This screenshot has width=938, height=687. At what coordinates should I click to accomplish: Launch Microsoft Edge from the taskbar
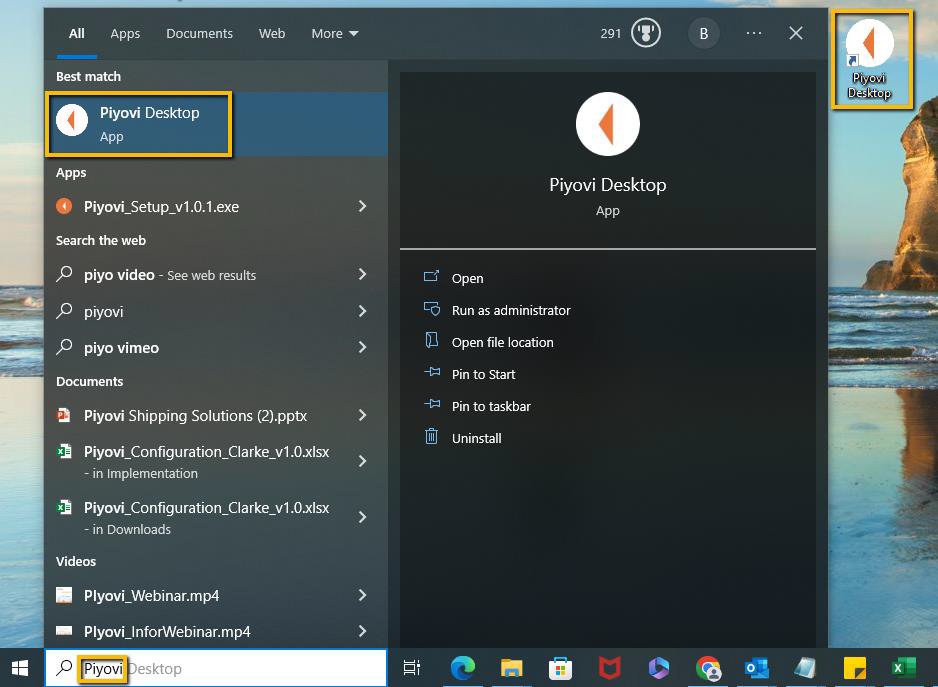462,668
